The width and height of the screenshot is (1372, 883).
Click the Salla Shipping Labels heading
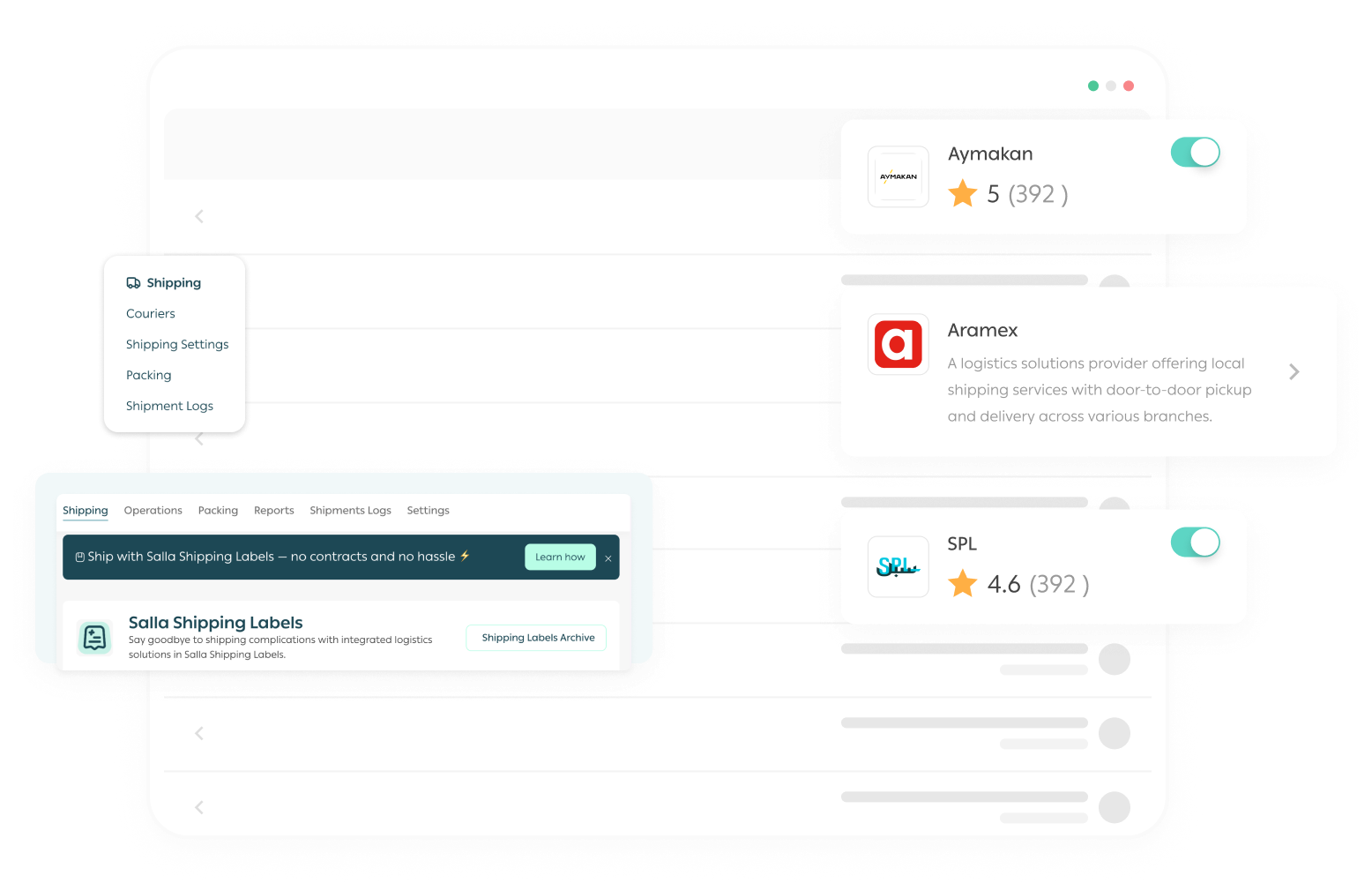click(216, 623)
